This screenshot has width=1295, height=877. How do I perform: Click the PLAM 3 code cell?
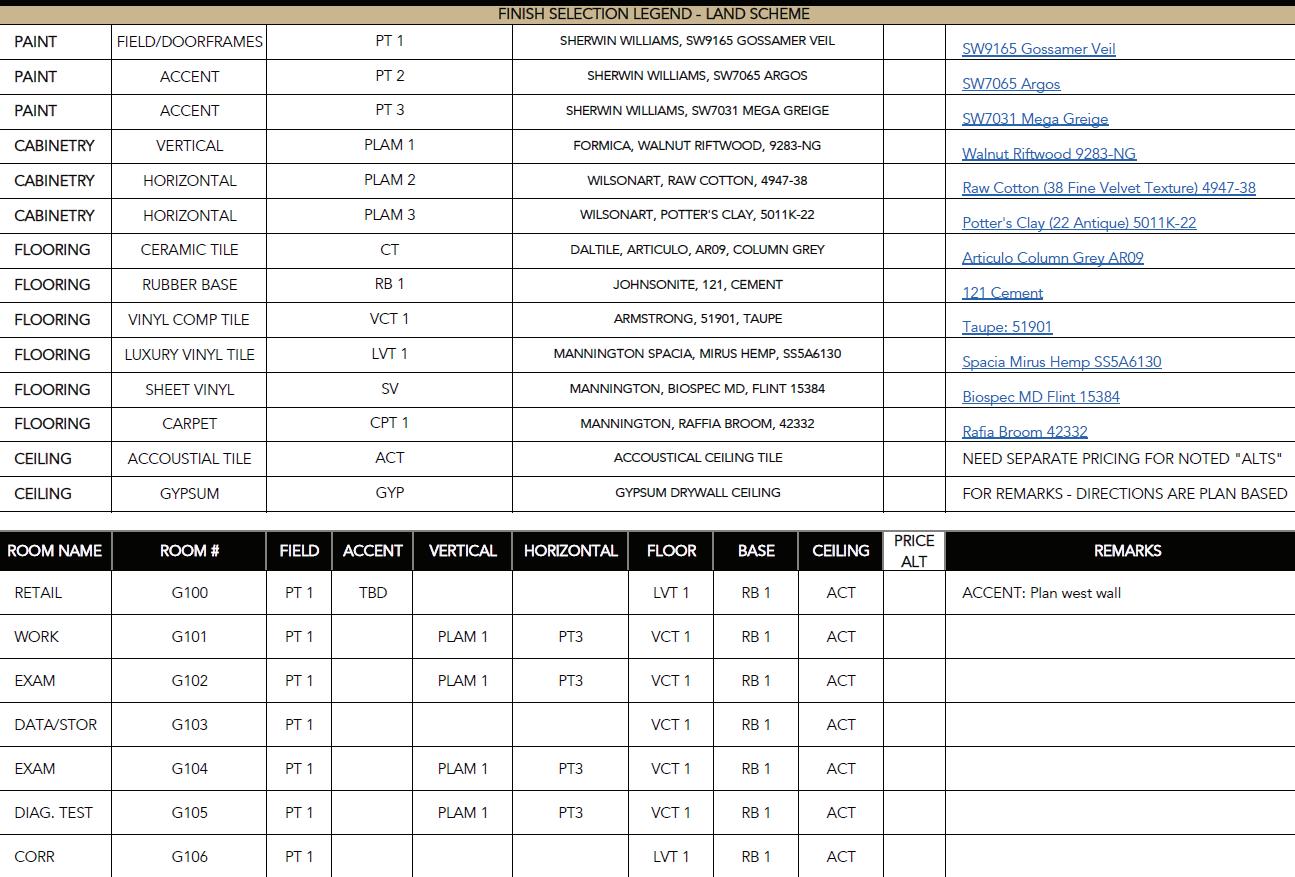(389, 215)
